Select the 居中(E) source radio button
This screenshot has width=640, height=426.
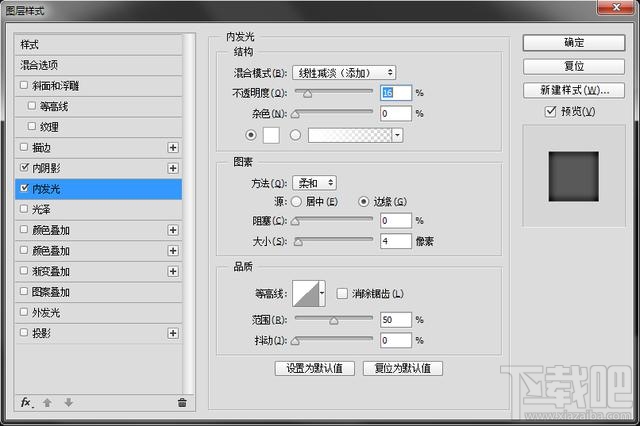click(296, 202)
